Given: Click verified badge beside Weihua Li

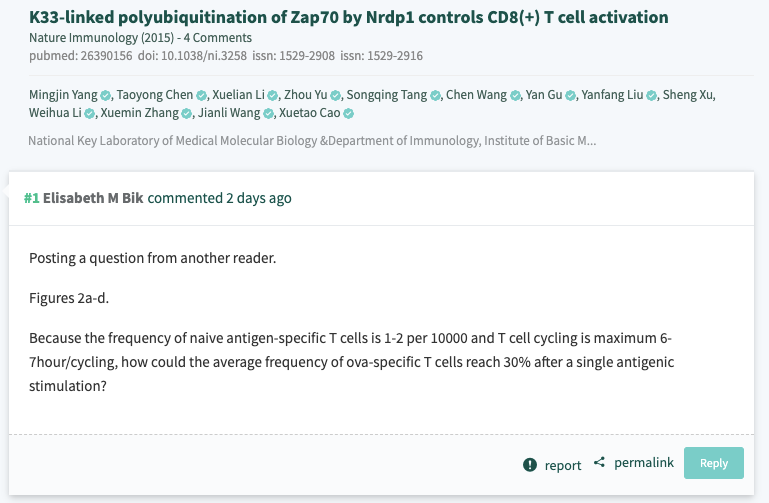Looking at the screenshot, I should point(89,114).
